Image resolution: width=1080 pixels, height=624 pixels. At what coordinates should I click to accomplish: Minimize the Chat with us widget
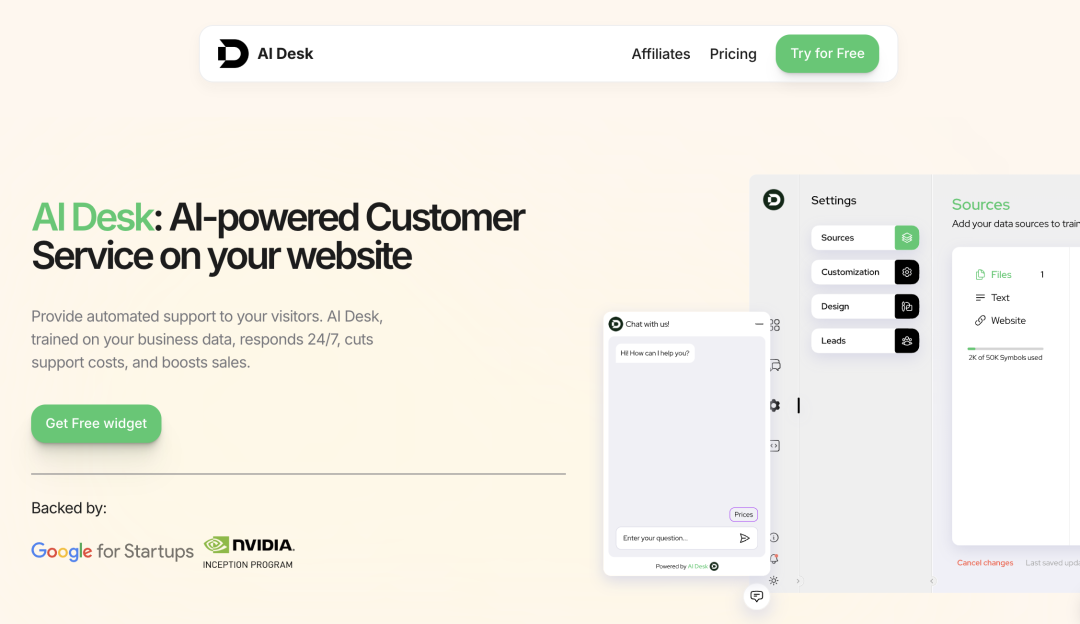point(759,324)
